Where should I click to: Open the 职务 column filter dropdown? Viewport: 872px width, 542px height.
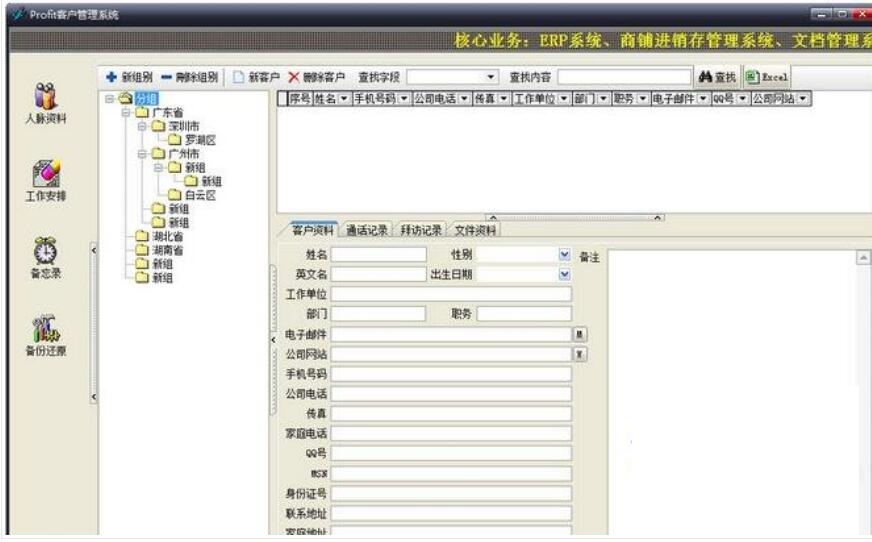(x=642, y=99)
